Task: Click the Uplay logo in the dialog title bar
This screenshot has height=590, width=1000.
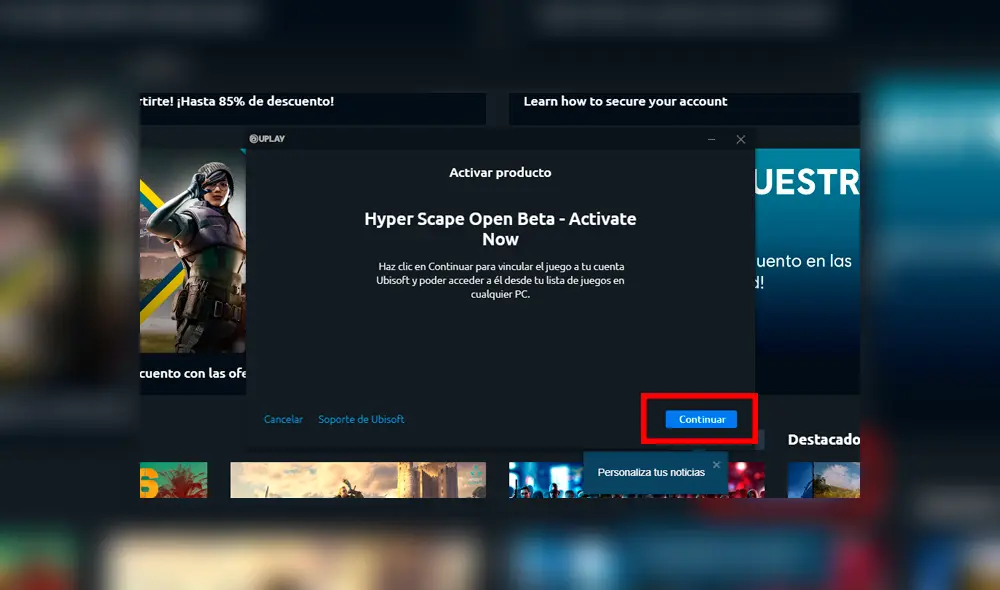Action: coord(267,139)
